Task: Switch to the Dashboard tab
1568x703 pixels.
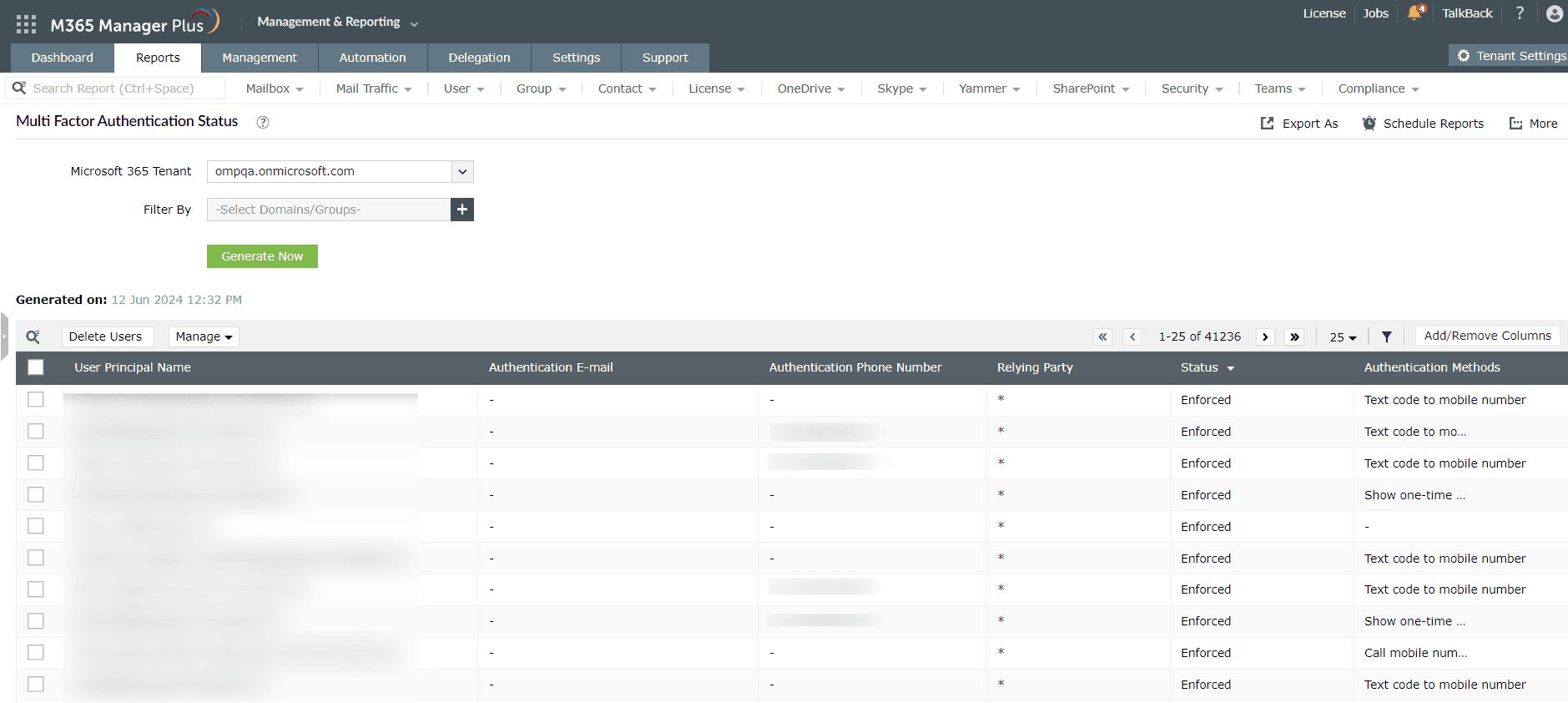Action: [x=63, y=58]
